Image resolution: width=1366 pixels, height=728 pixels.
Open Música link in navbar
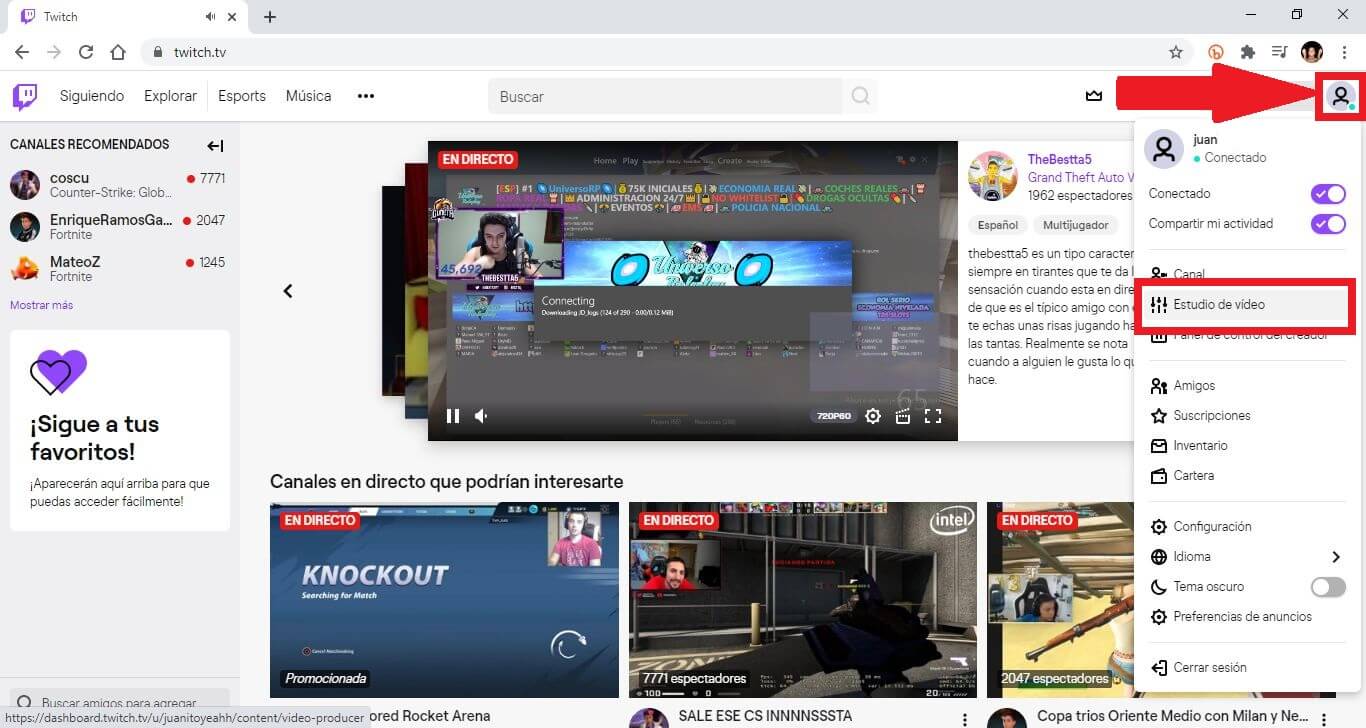[308, 96]
